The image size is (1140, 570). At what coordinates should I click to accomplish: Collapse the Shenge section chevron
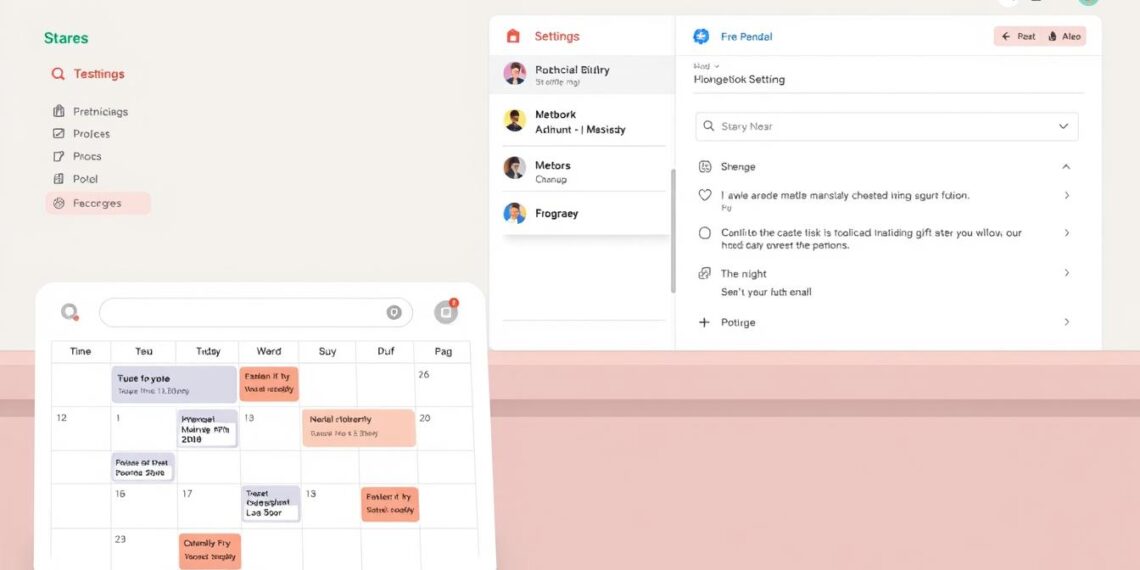(x=1066, y=167)
